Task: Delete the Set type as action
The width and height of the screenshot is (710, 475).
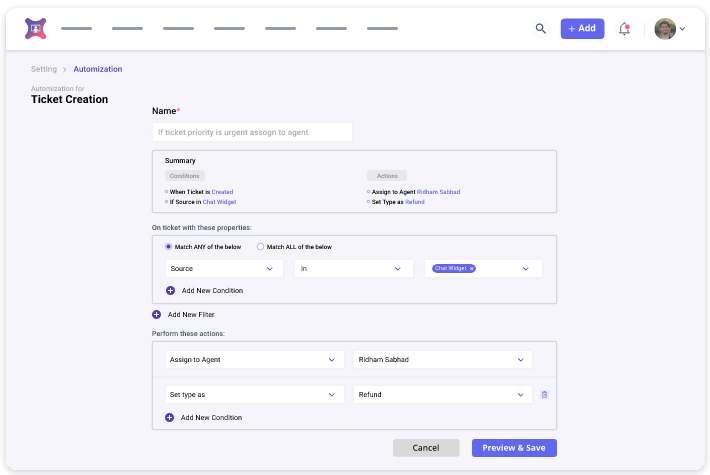Action: point(544,395)
